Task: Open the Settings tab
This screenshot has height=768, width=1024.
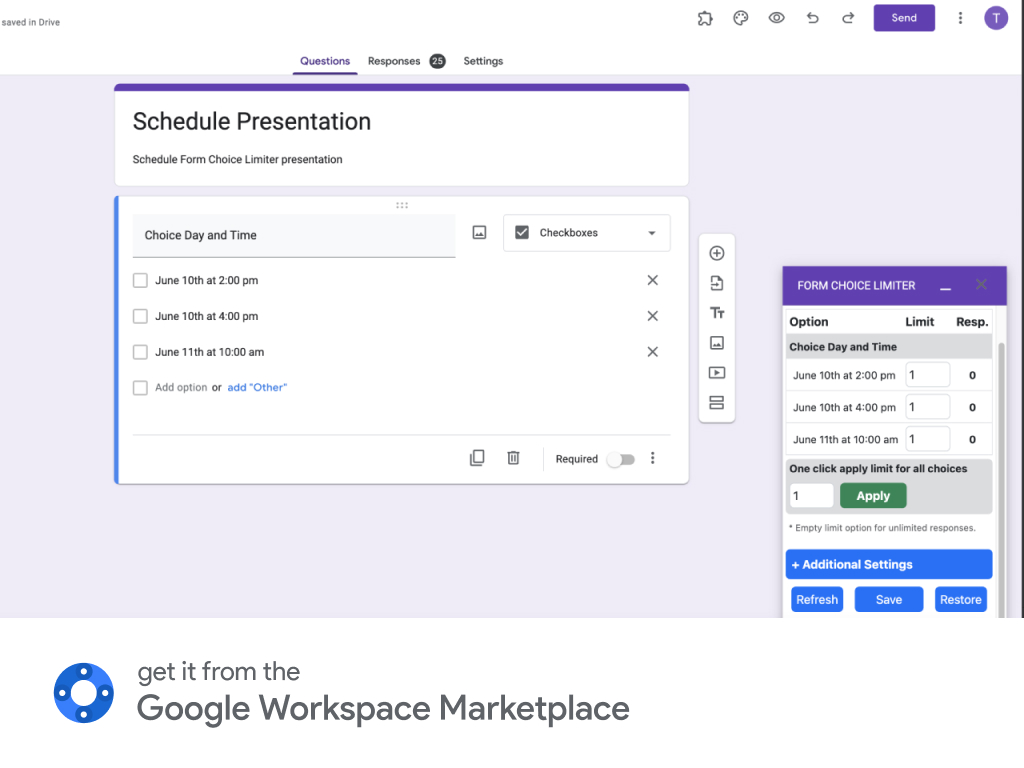Action: coord(483,61)
